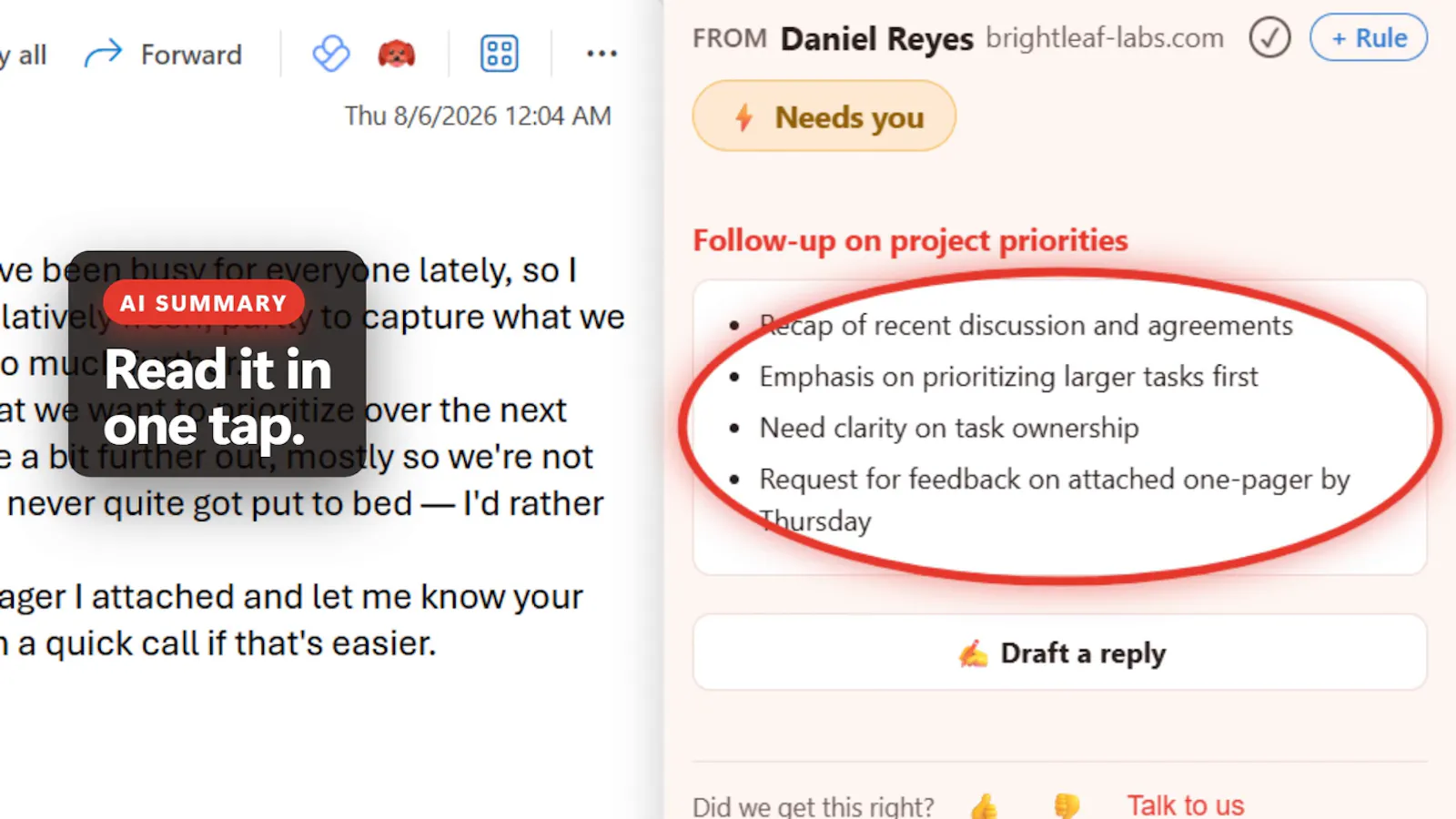Screen dimensions: 1456x819
Task: Click the writing hand emoji icon
Action: [x=973, y=653]
